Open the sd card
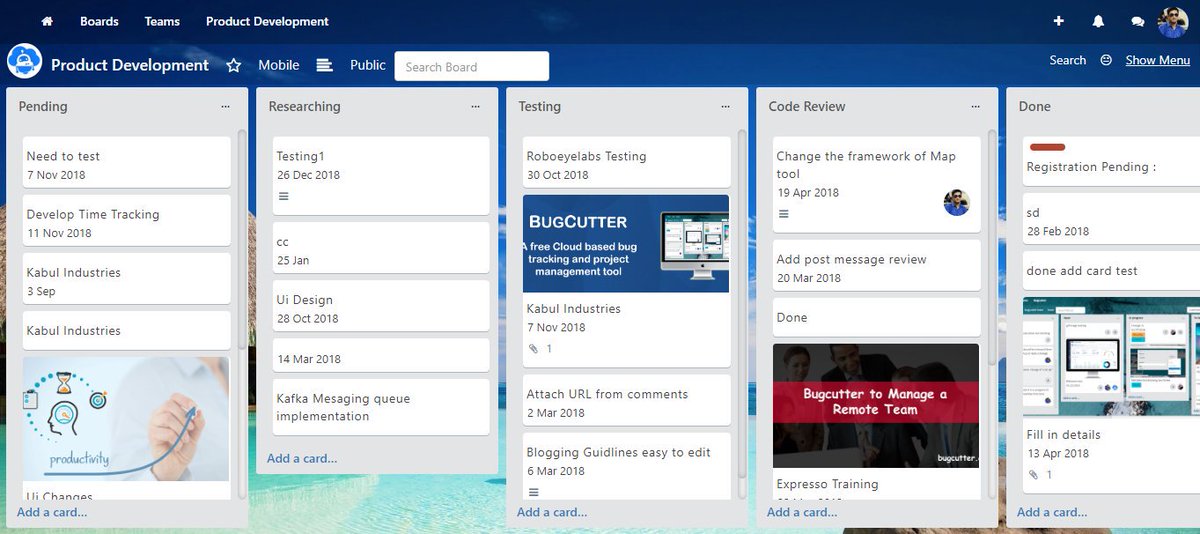This screenshot has width=1200, height=534. [x=1111, y=220]
